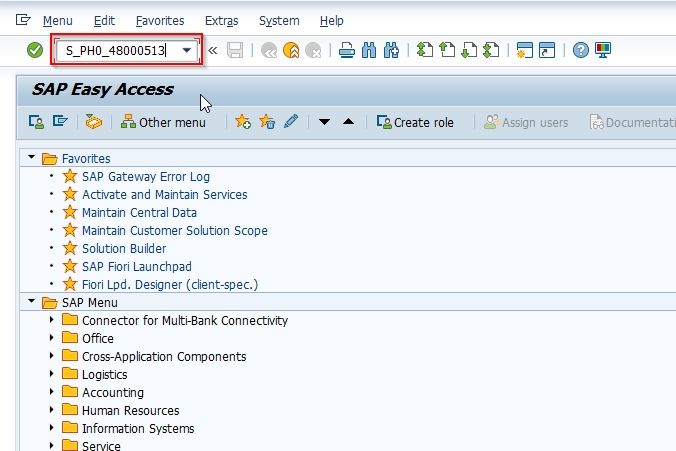The width and height of the screenshot is (676, 451).
Task: Collapse the Favorites folder
Action: [31, 157]
